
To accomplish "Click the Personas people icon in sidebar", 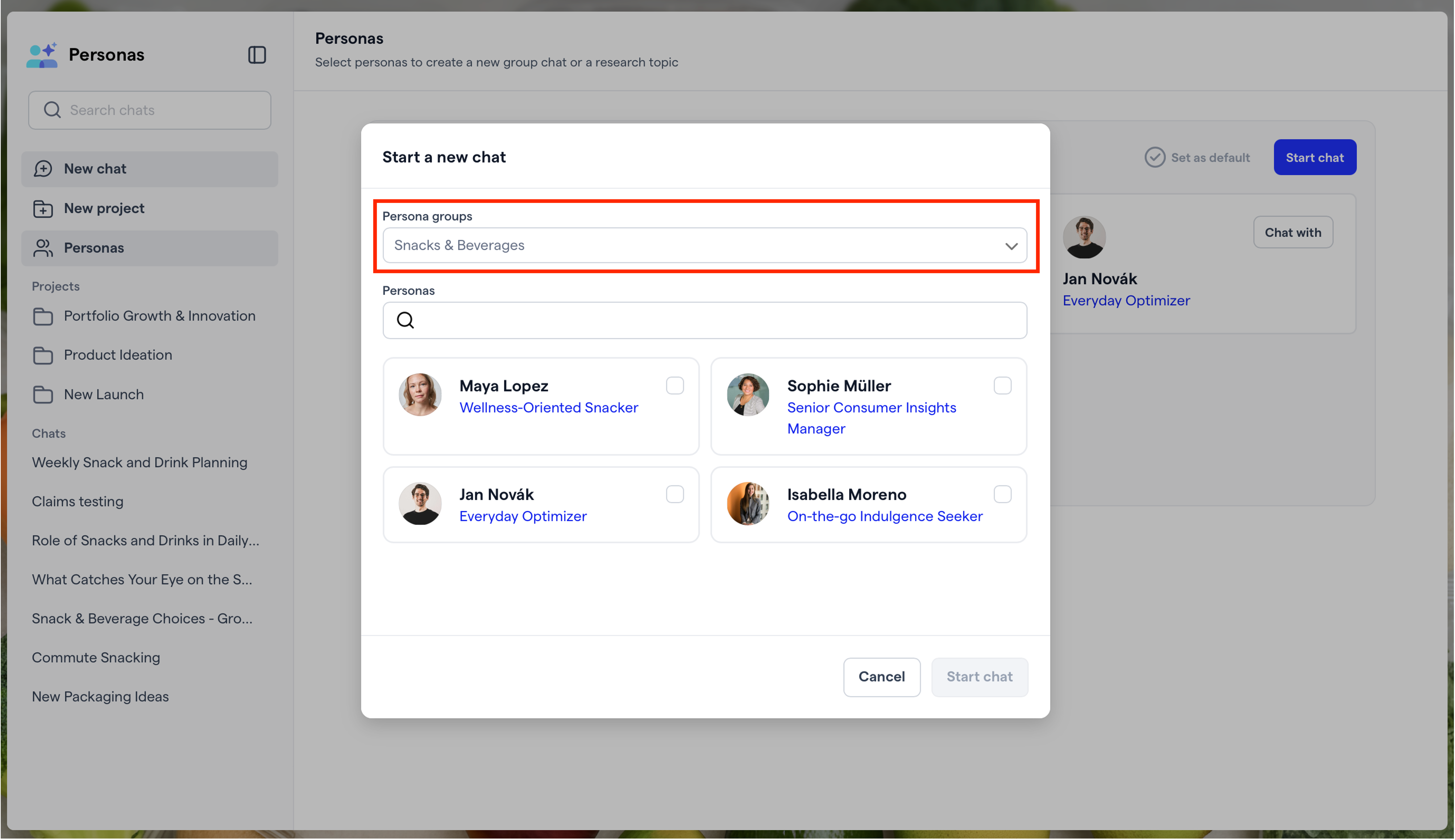I will click(x=43, y=248).
